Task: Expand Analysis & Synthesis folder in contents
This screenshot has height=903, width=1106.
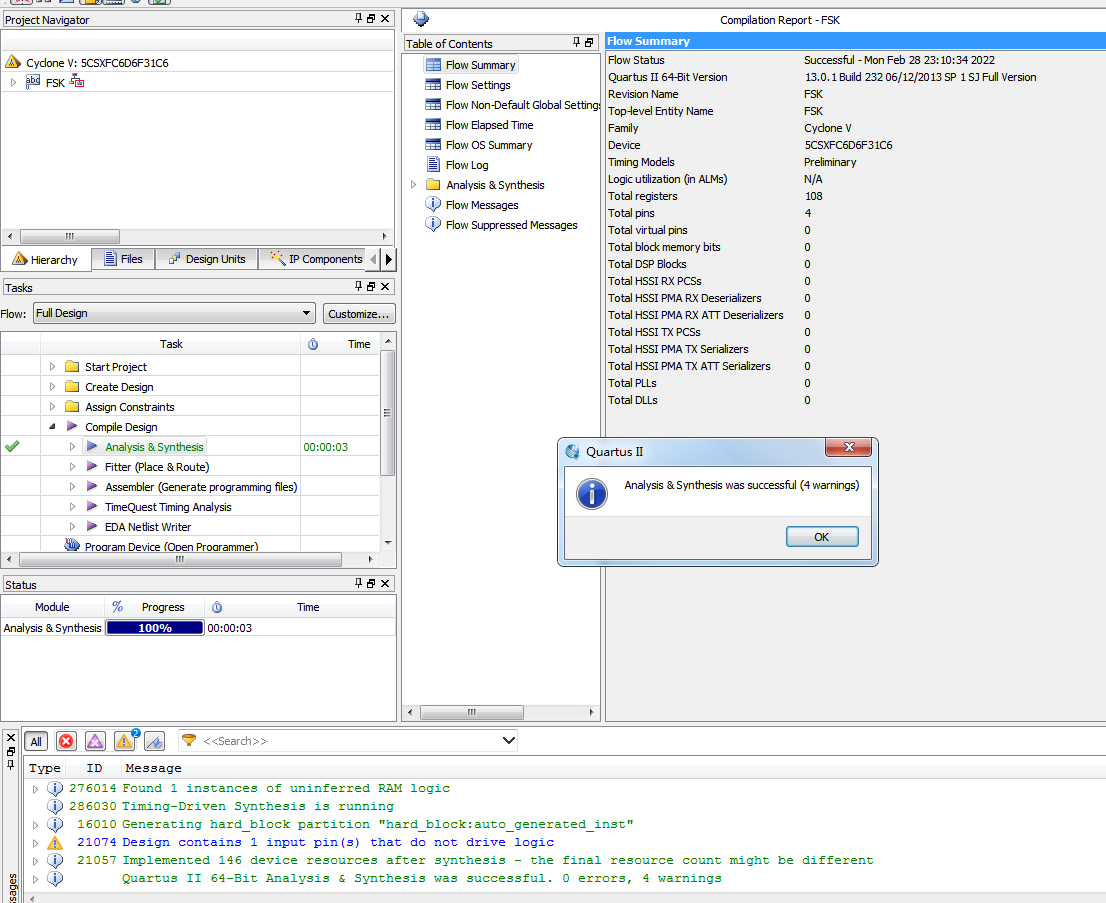Action: [x=414, y=185]
